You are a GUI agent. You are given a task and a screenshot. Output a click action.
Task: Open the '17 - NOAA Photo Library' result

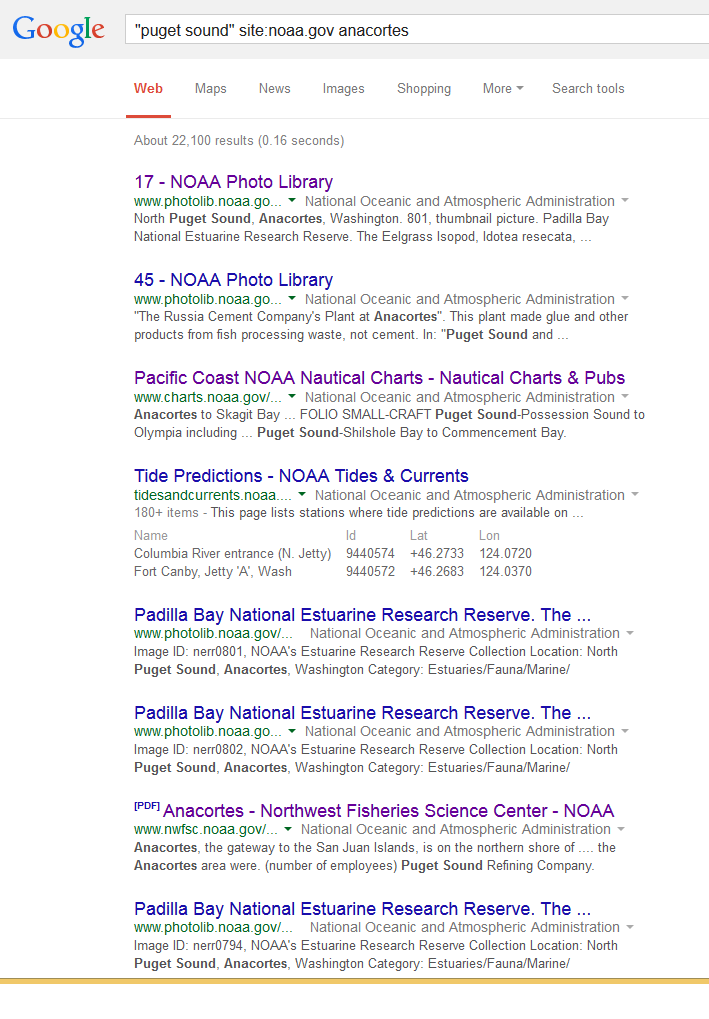coord(233,182)
